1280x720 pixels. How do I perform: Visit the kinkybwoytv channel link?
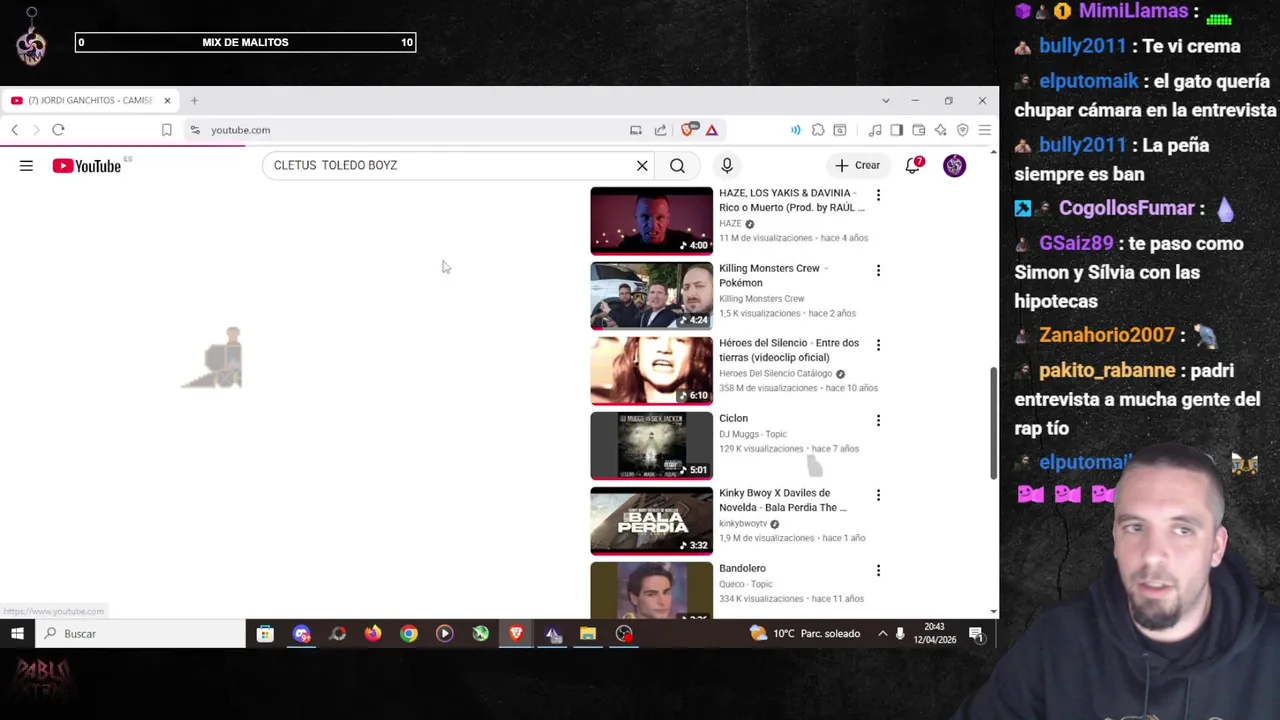[743, 524]
